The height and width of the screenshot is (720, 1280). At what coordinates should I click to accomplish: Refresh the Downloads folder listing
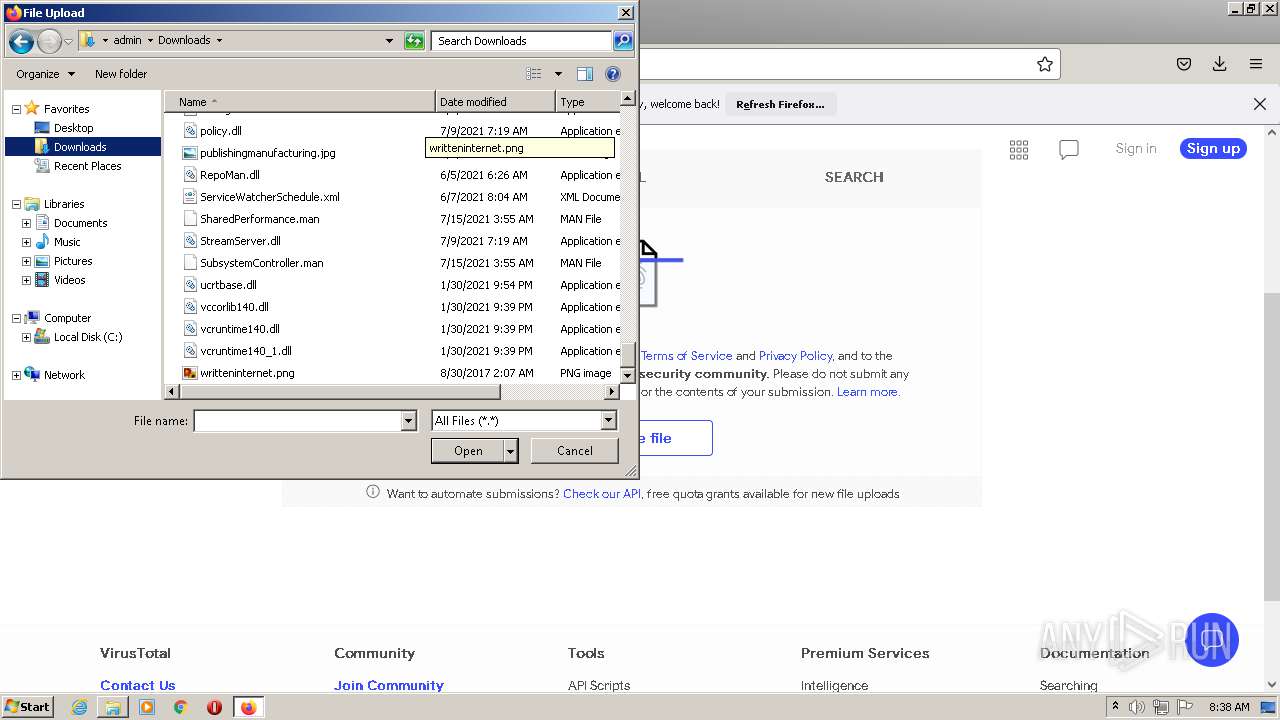coord(414,41)
